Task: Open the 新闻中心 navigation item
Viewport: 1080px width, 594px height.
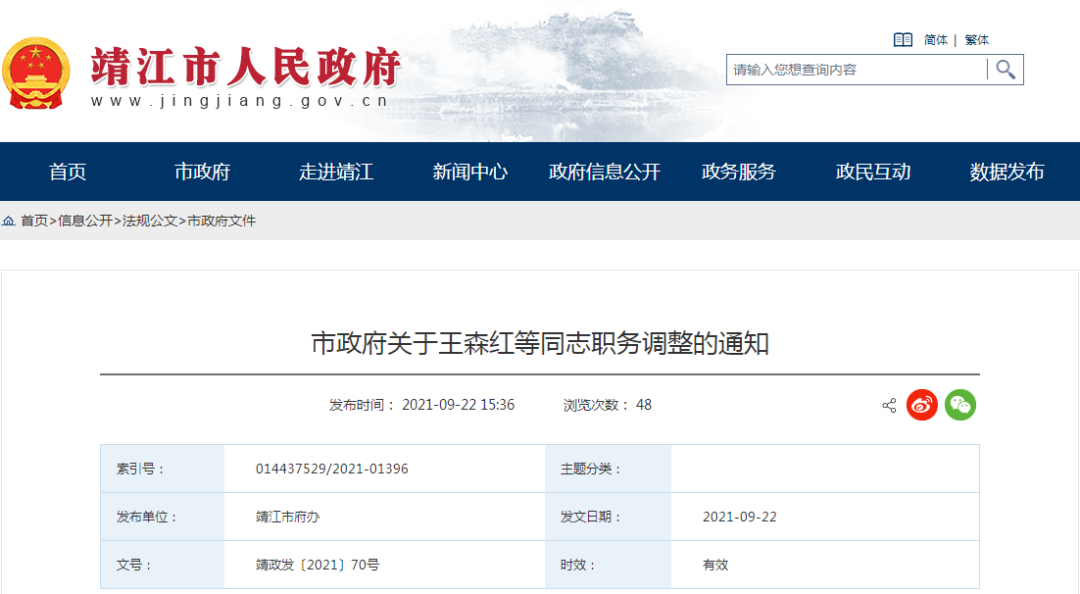Action: [x=470, y=172]
